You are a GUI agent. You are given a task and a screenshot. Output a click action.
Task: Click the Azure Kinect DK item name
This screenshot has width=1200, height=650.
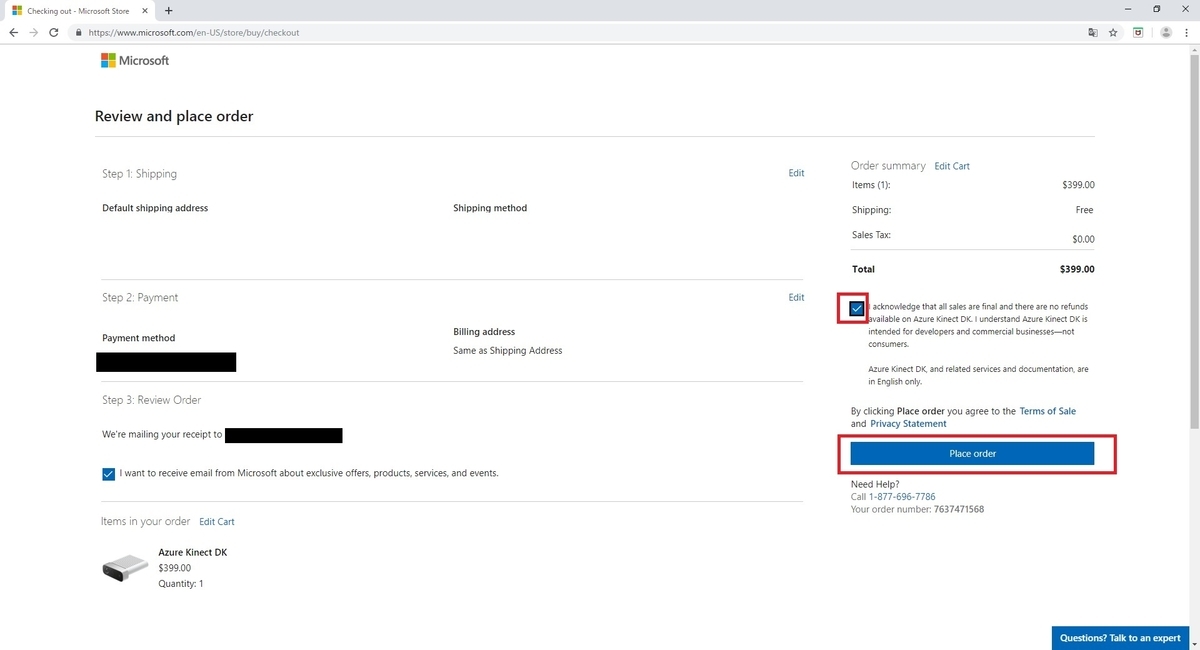[x=192, y=553]
